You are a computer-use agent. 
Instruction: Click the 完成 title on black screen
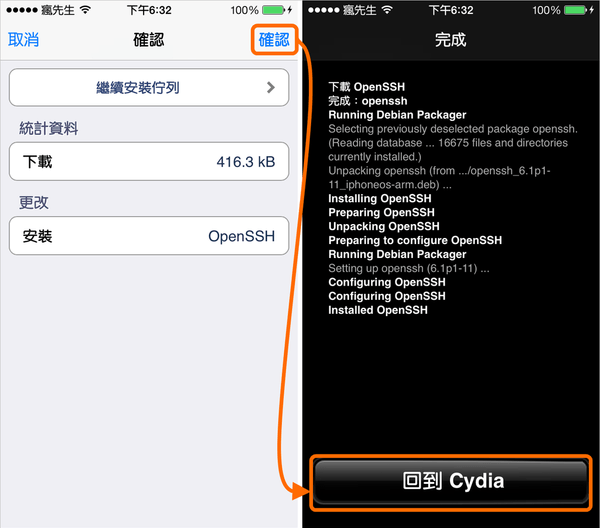pos(450,40)
